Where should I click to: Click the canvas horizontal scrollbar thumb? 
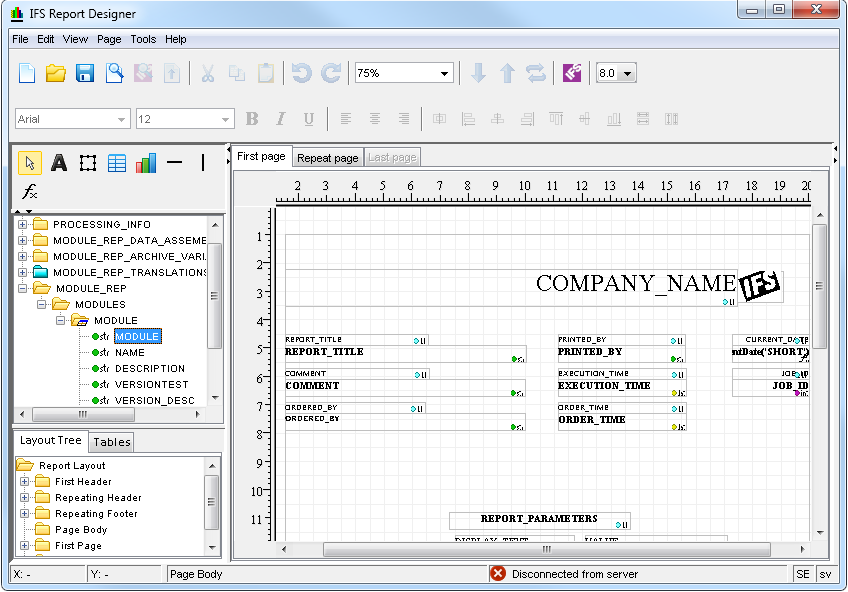[547, 549]
